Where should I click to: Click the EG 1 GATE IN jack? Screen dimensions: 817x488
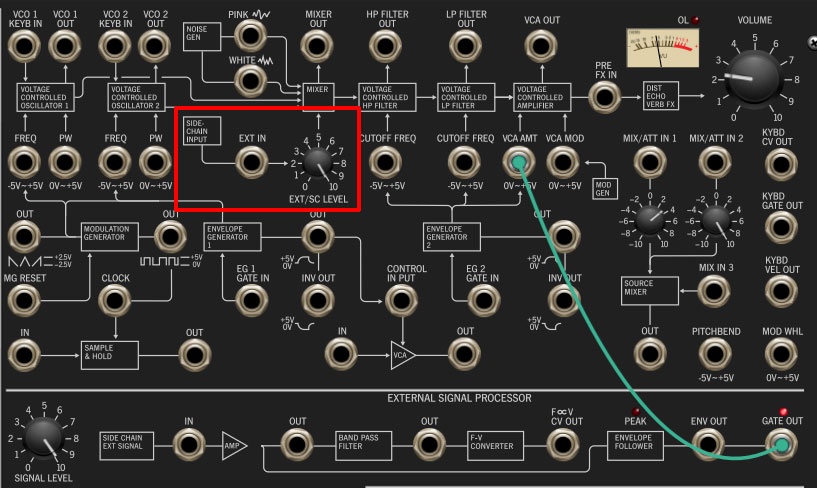point(252,301)
